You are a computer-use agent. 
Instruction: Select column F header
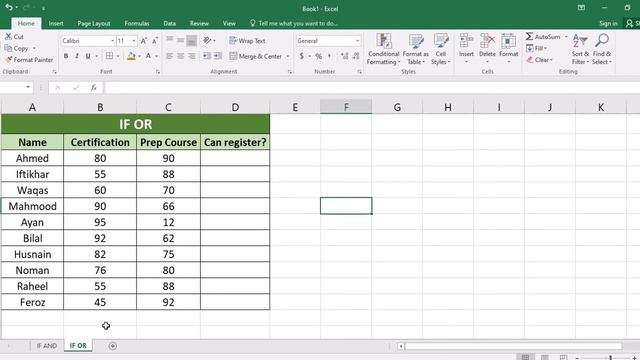pyautogui.click(x=346, y=107)
